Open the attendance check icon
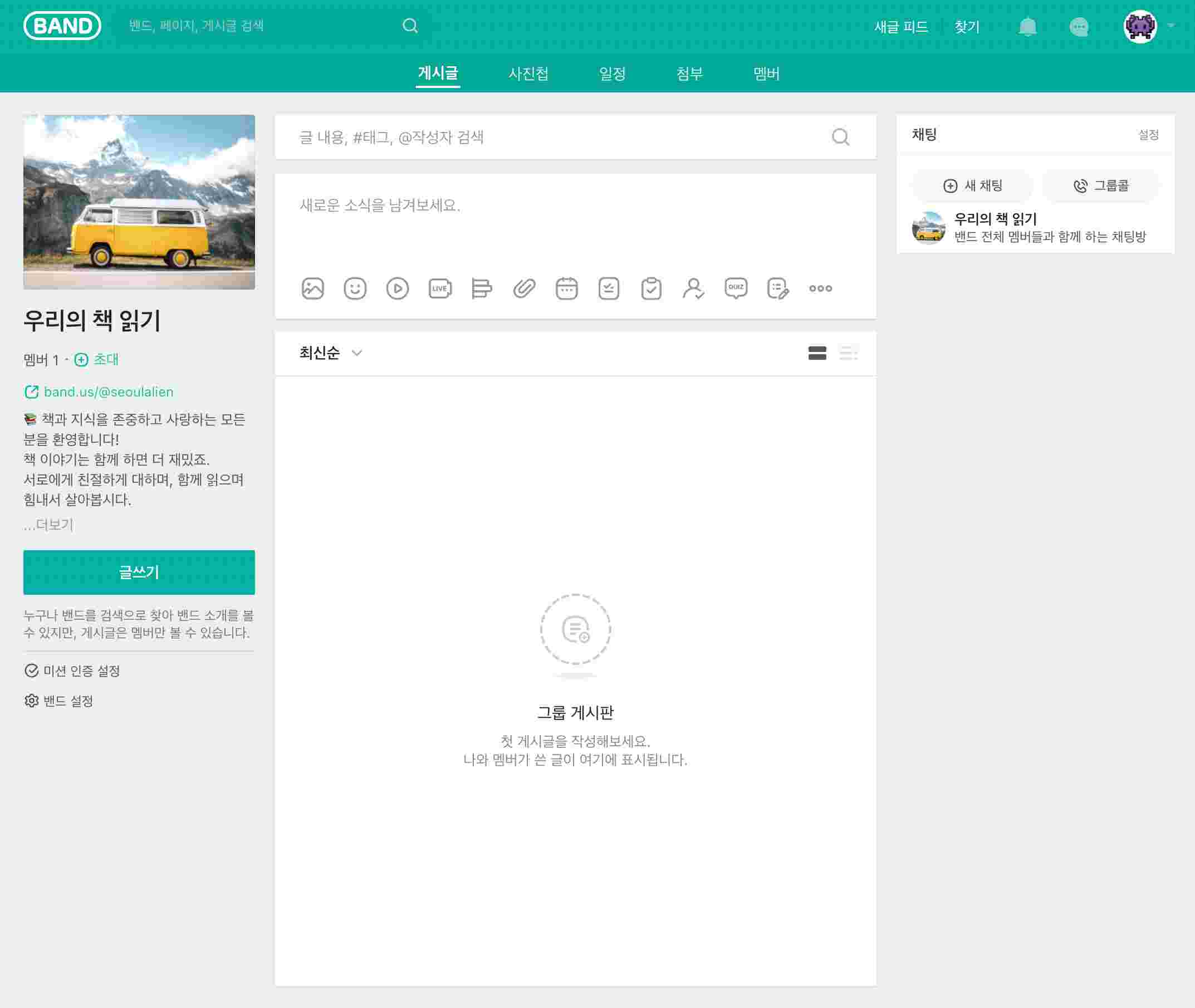The height and width of the screenshot is (1008, 1195). point(693,288)
